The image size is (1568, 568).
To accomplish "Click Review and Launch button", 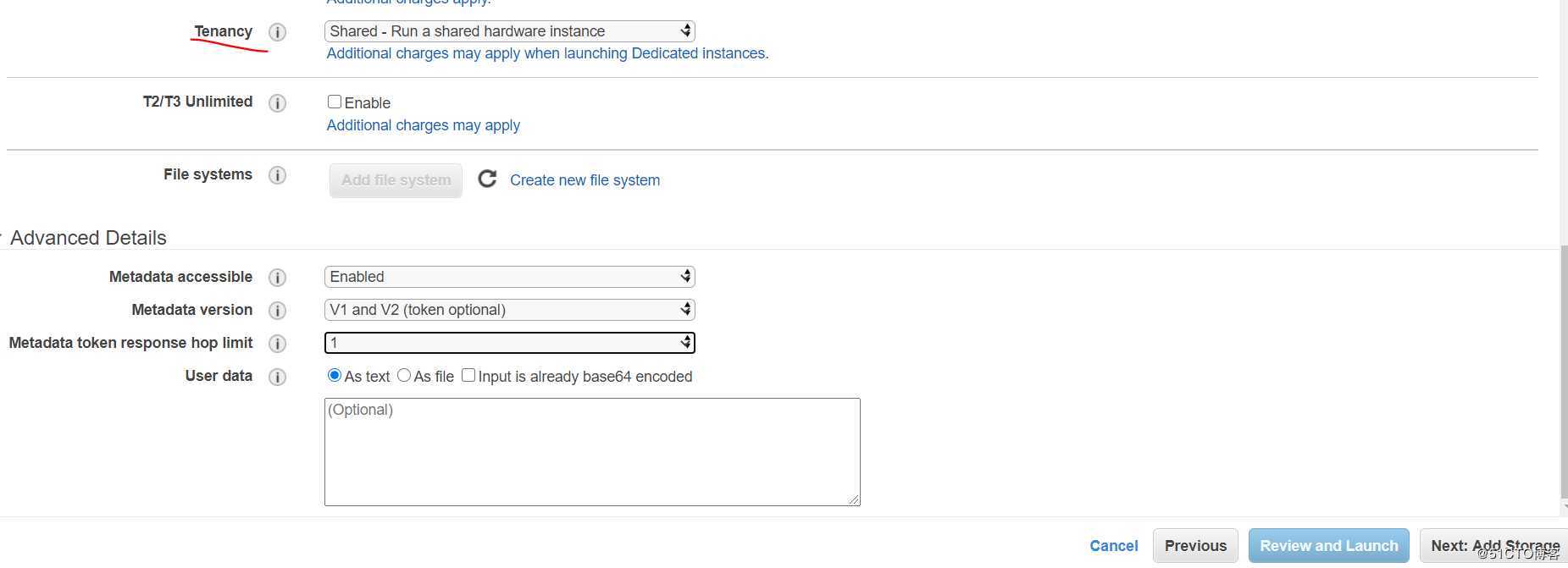I will click(1329, 546).
